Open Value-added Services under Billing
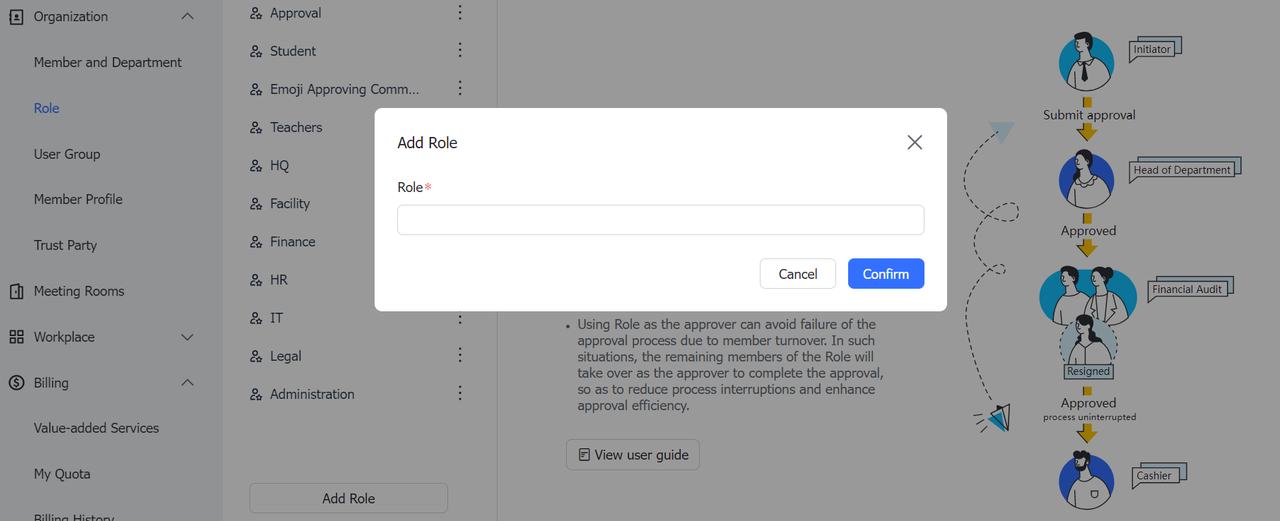Image resolution: width=1280 pixels, height=521 pixels. [96, 428]
